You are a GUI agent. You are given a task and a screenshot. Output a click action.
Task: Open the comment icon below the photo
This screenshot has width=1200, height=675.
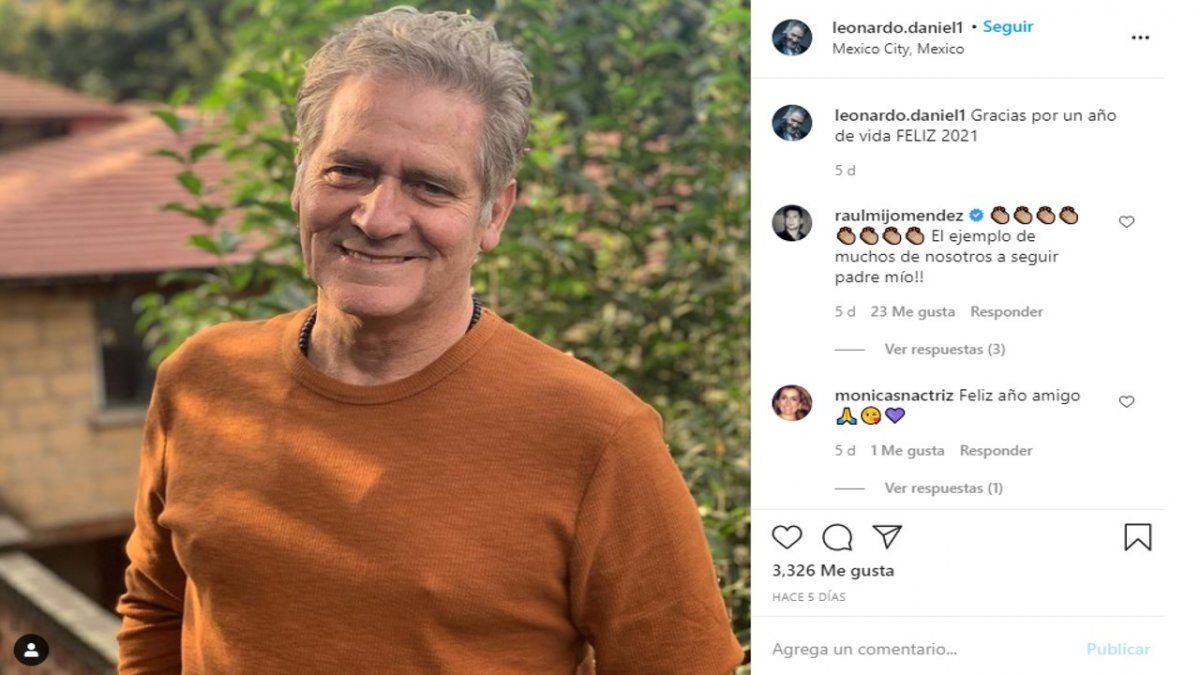coord(836,538)
